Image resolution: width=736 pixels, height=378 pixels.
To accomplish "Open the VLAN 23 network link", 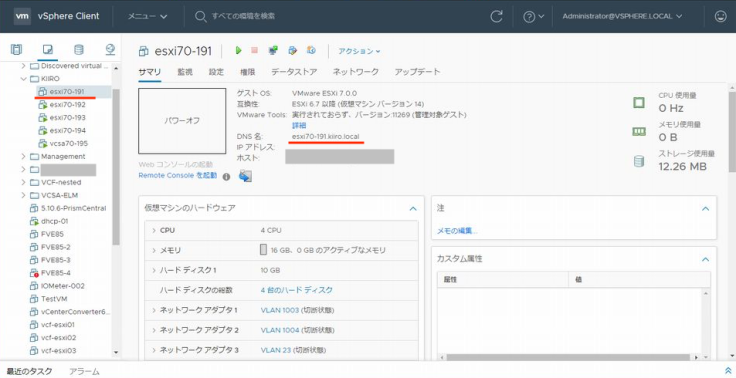I will [x=276, y=350].
